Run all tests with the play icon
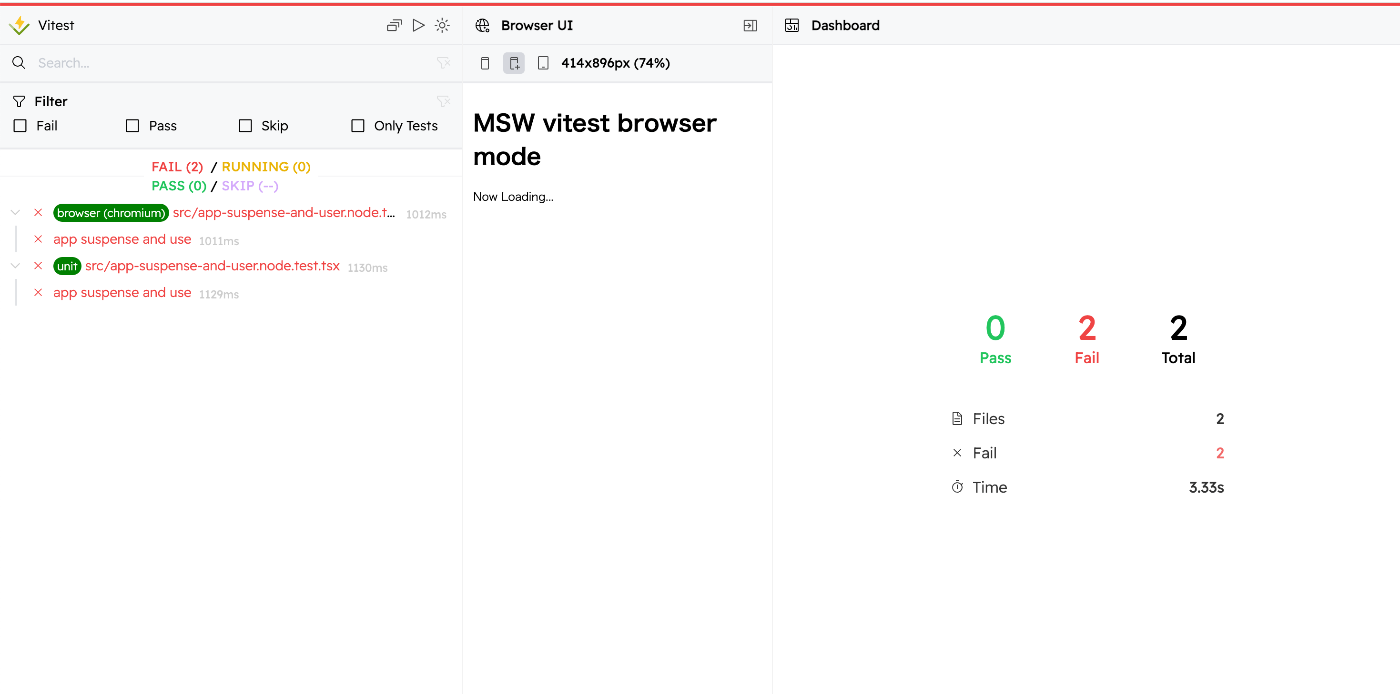 419,25
